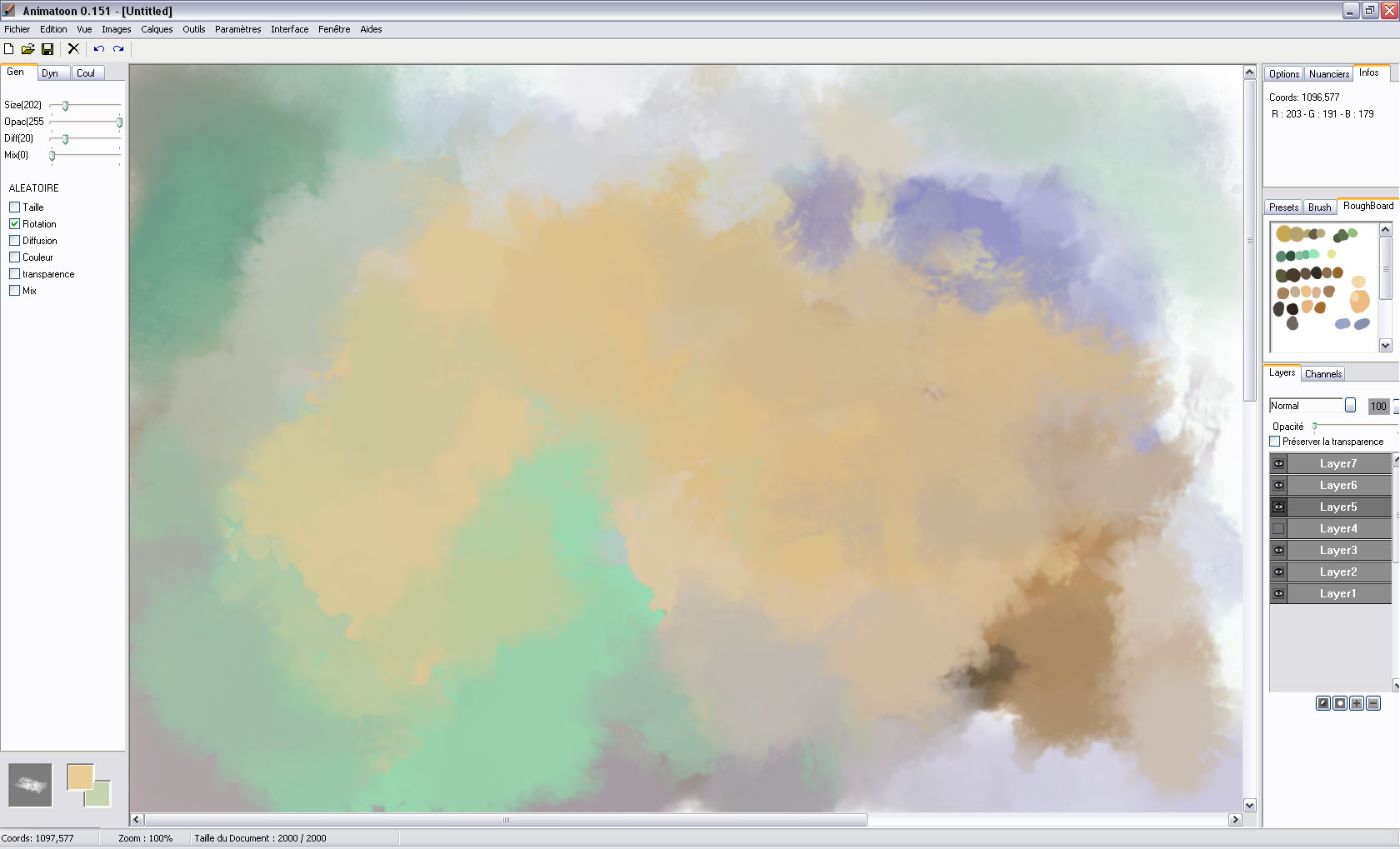1400x849 pixels.
Task: Open the Normal blending mode dropdown
Action: (x=1350, y=405)
